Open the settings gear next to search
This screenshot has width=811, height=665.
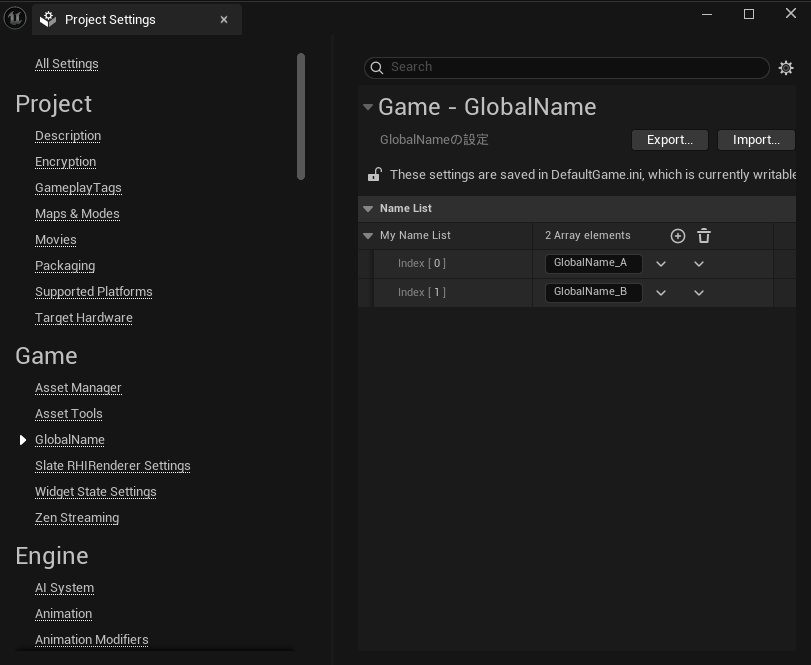pos(786,68)
